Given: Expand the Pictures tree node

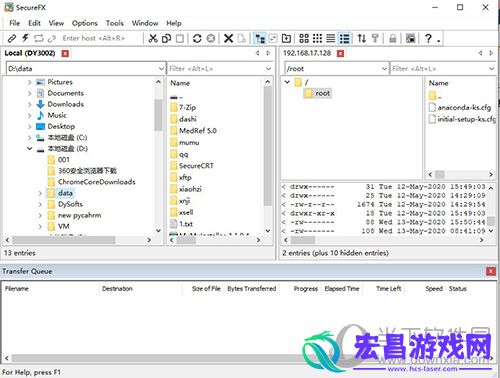Looking at the screenshot, I should (x=30, y=82).
